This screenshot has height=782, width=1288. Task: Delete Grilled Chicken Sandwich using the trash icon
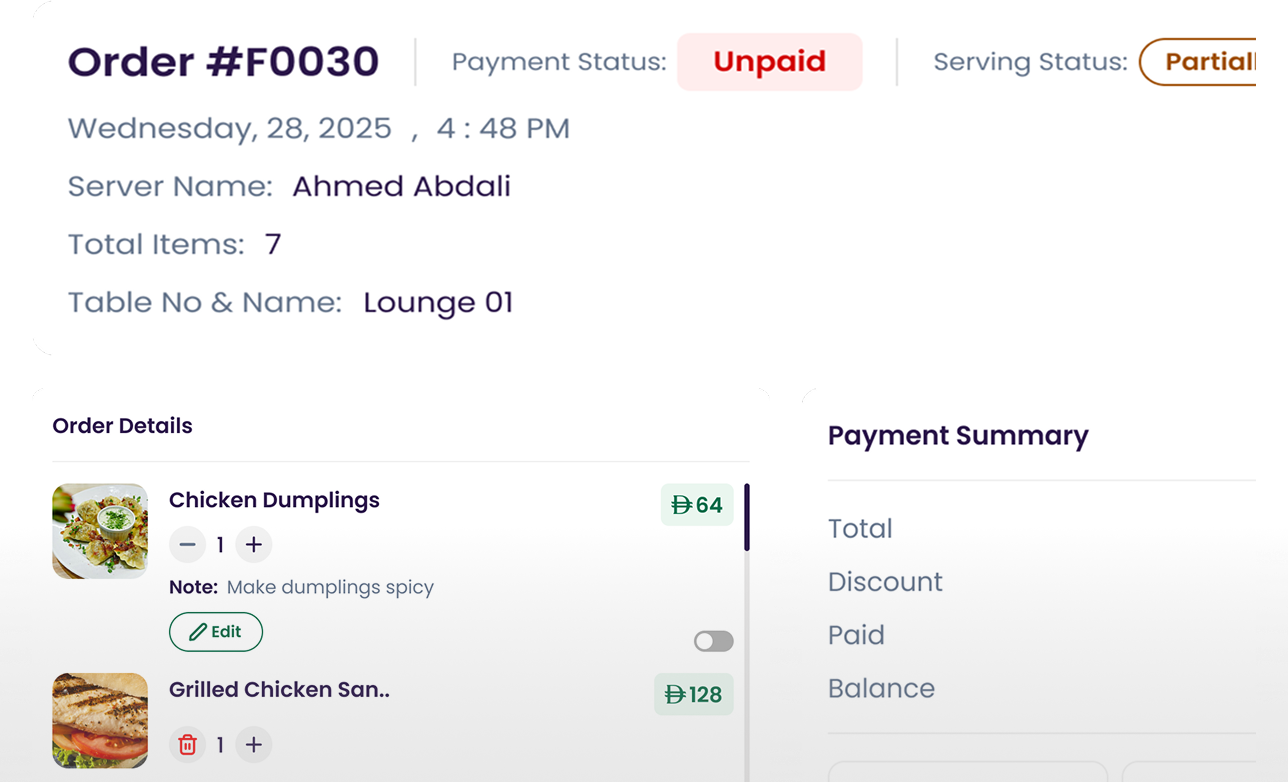187,745
